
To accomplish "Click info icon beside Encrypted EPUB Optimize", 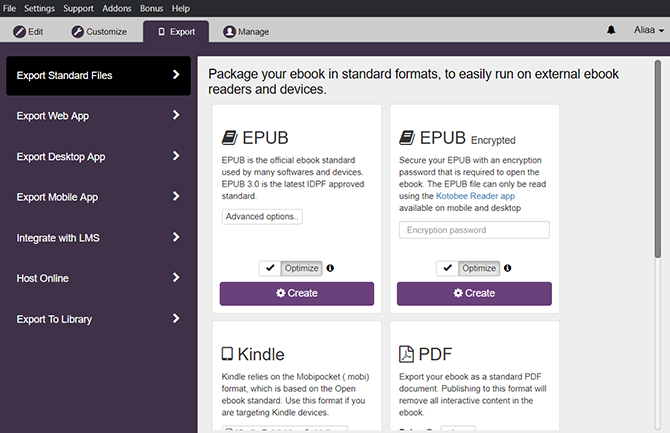I will click(x=507, y=268).
